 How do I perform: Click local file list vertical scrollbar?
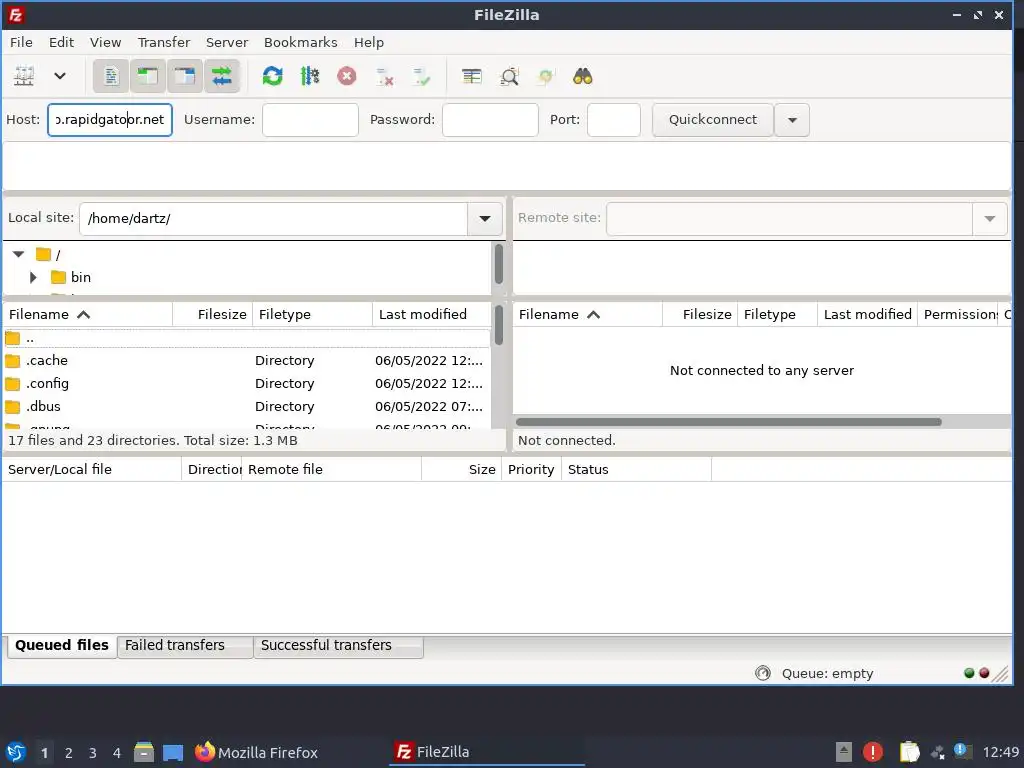(498, 325)
